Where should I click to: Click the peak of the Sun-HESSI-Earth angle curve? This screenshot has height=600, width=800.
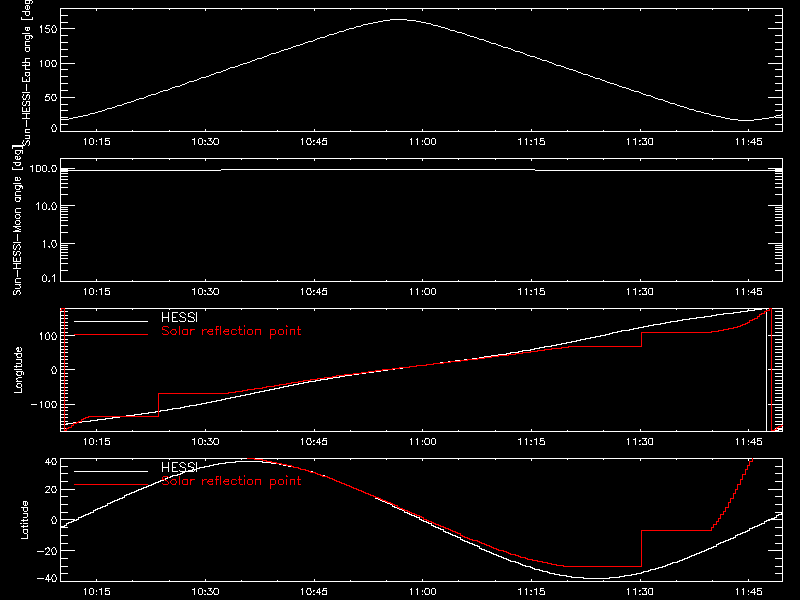click(399, 20)
